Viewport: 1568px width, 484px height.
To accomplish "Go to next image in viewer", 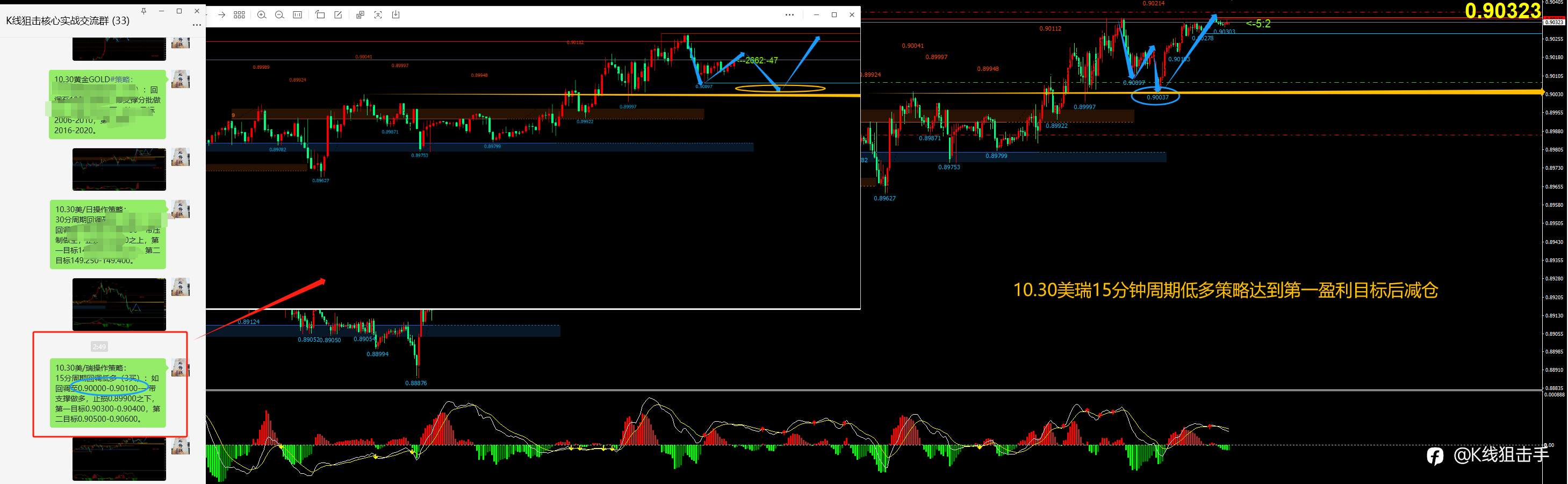I will [221, 15].
